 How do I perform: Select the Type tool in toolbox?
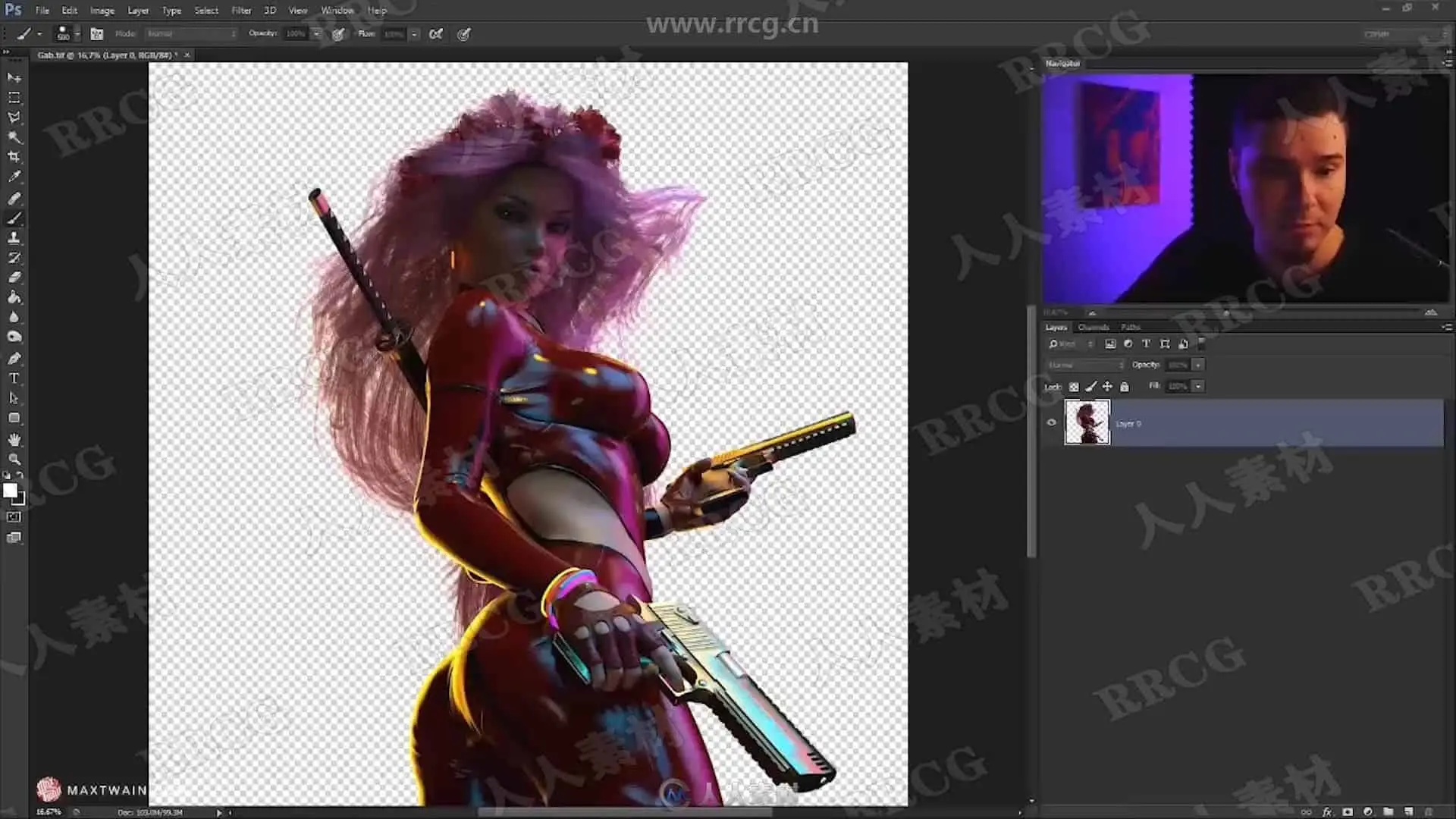[x=14, y=378]
